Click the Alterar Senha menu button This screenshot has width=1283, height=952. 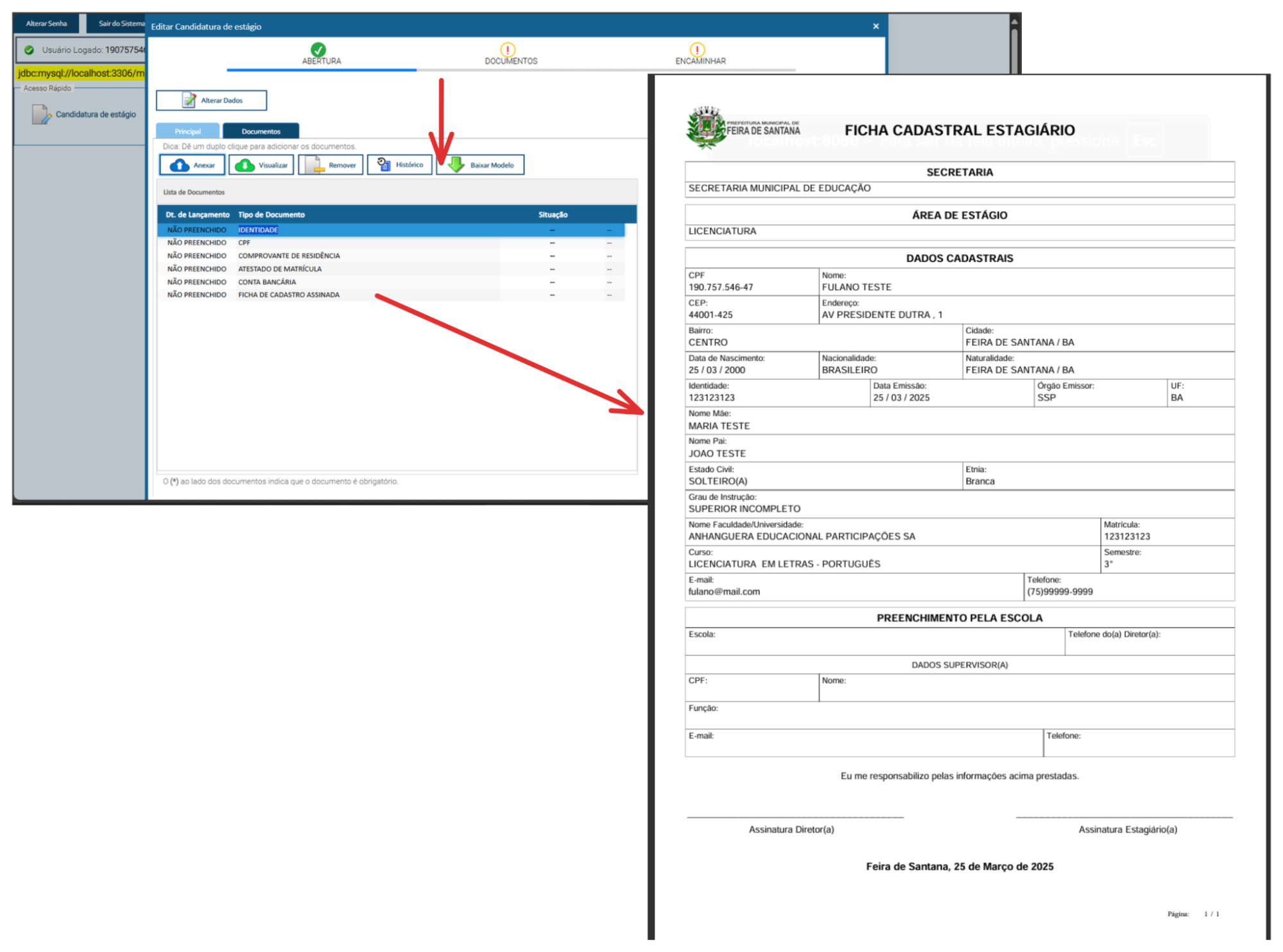[47, 24]
